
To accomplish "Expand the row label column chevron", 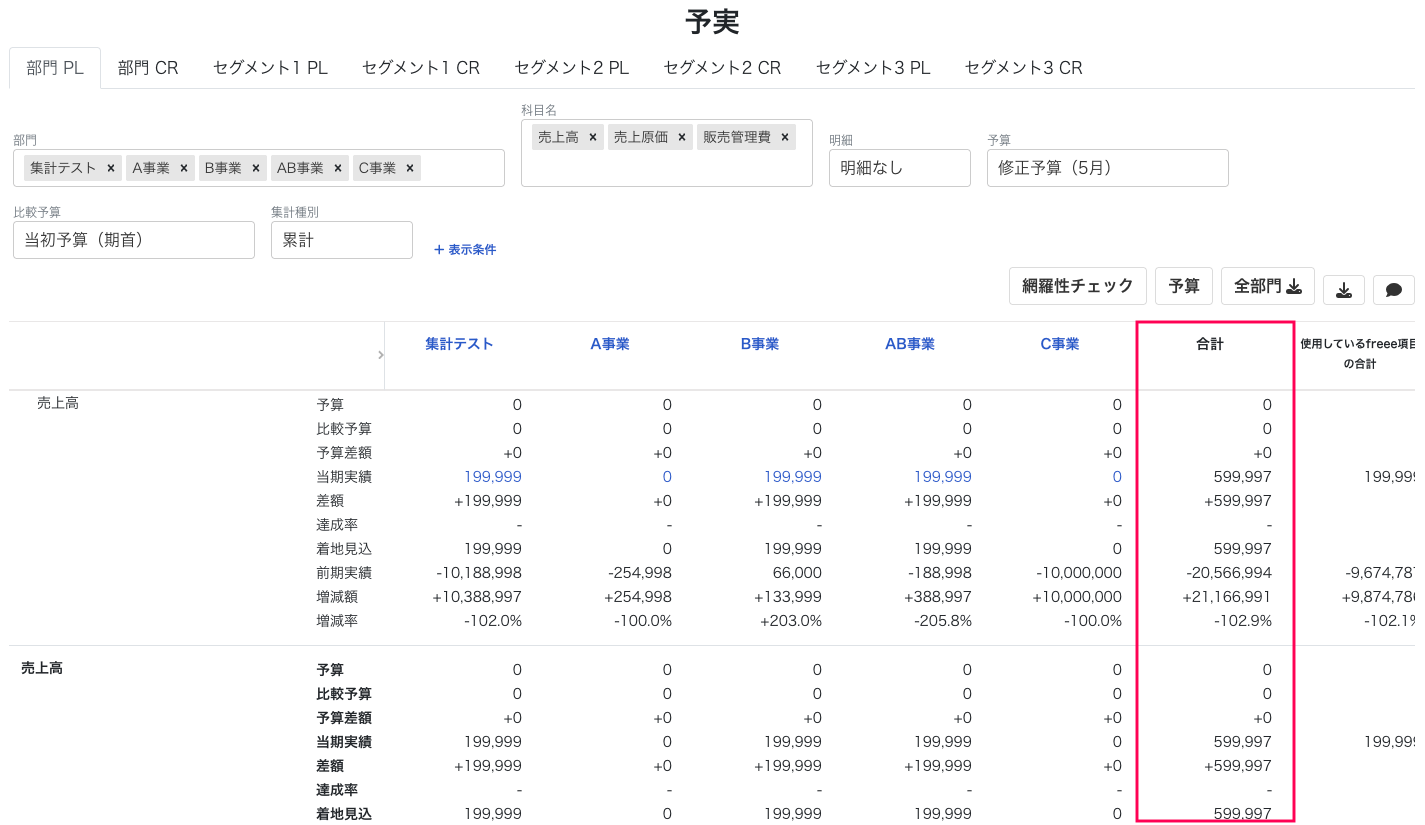I will 380,355.
